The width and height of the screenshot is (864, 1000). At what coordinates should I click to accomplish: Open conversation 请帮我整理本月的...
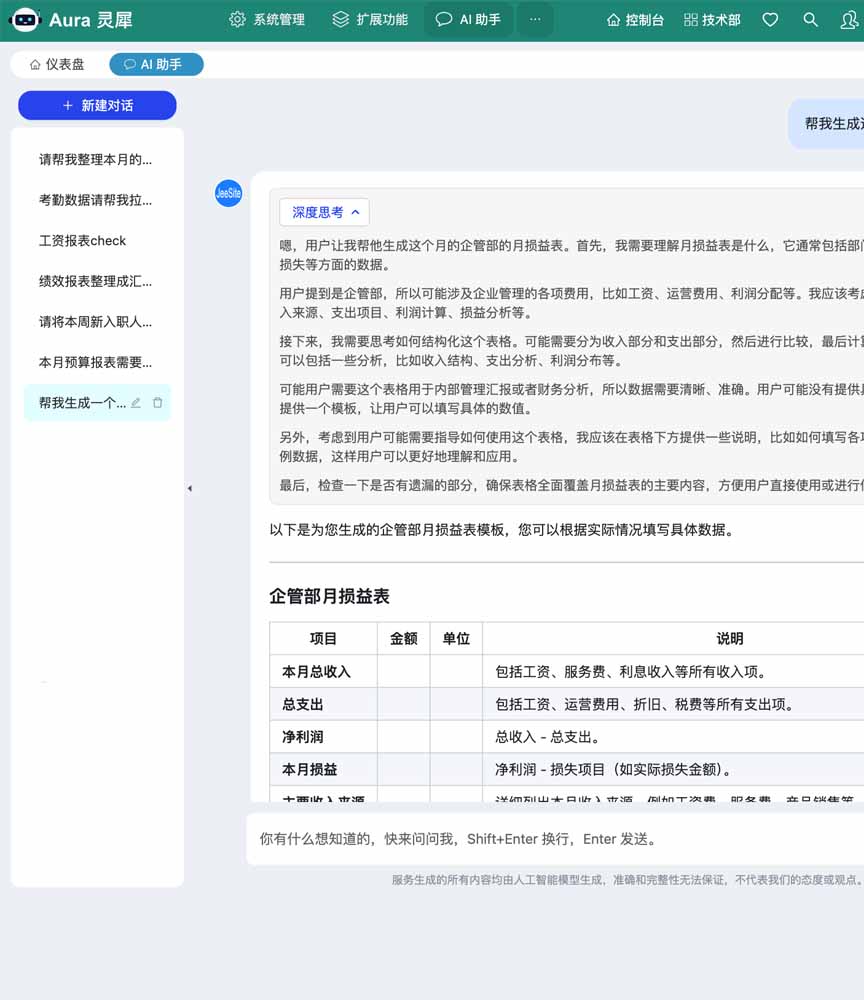tap(97, 159)
